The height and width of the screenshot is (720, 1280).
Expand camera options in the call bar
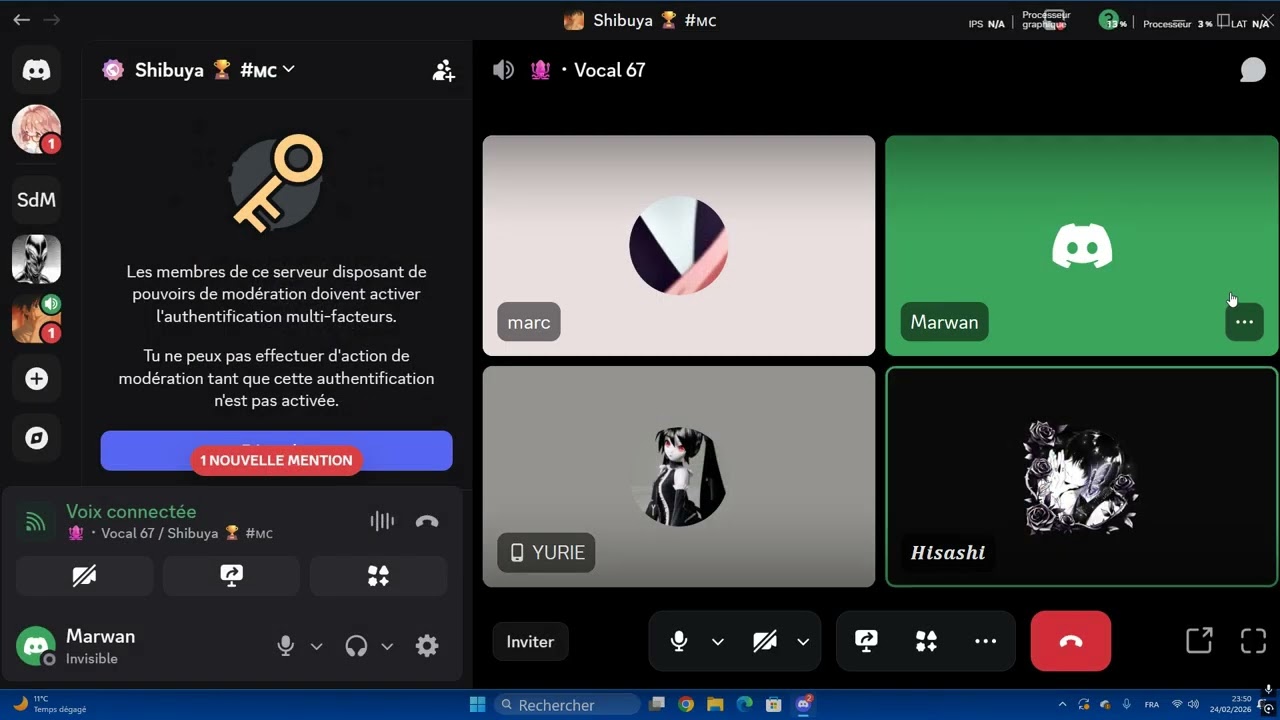tap(803, 642)
